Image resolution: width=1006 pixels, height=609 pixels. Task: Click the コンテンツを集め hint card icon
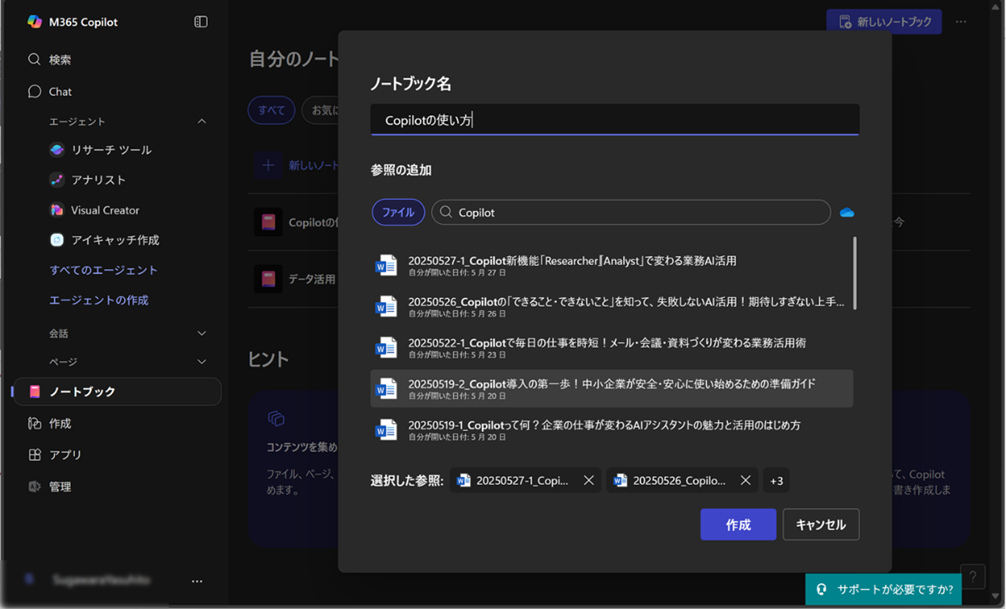click(x=276, y=418)
